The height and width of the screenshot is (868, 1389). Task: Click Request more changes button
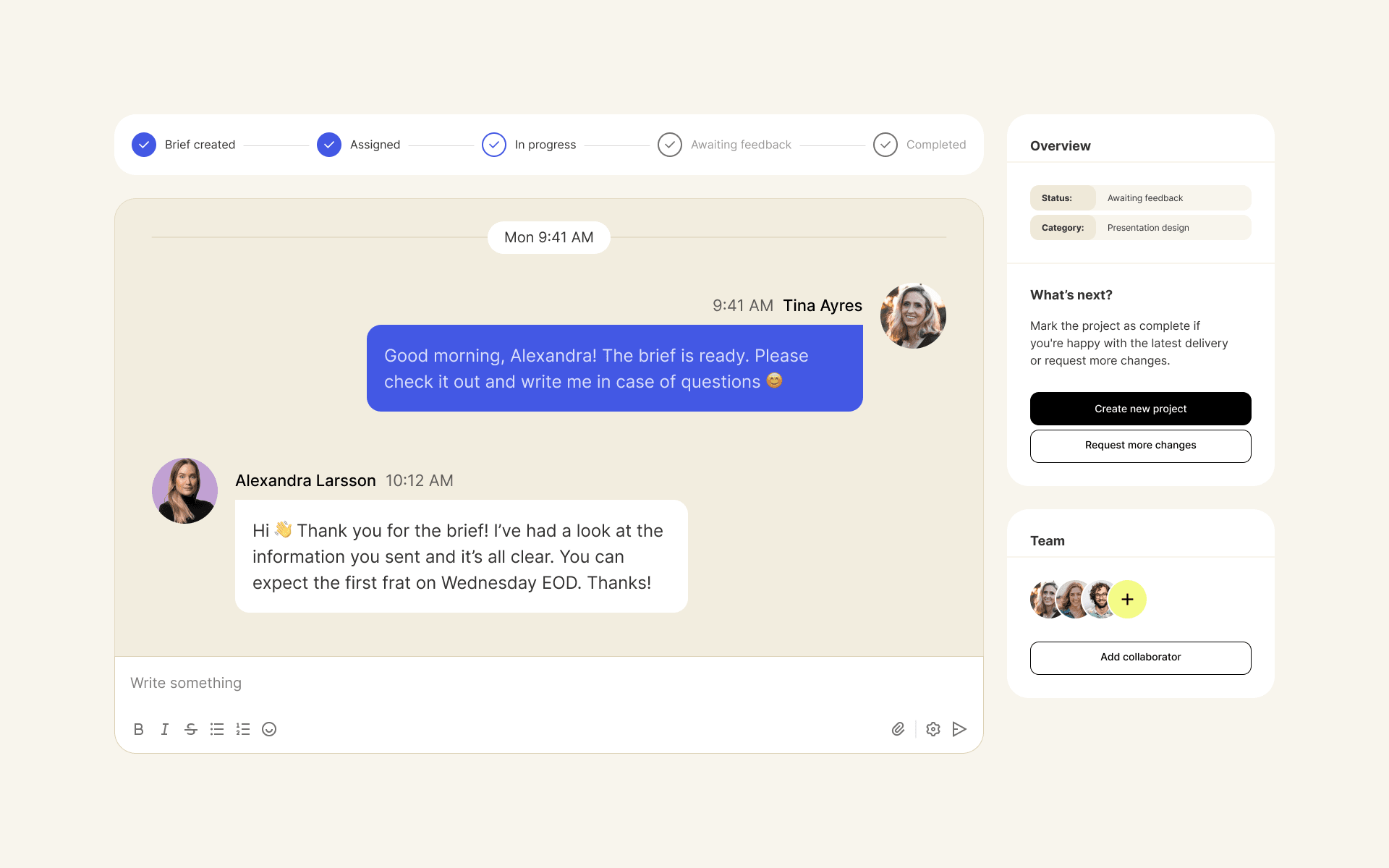(x=1140, y=446)
